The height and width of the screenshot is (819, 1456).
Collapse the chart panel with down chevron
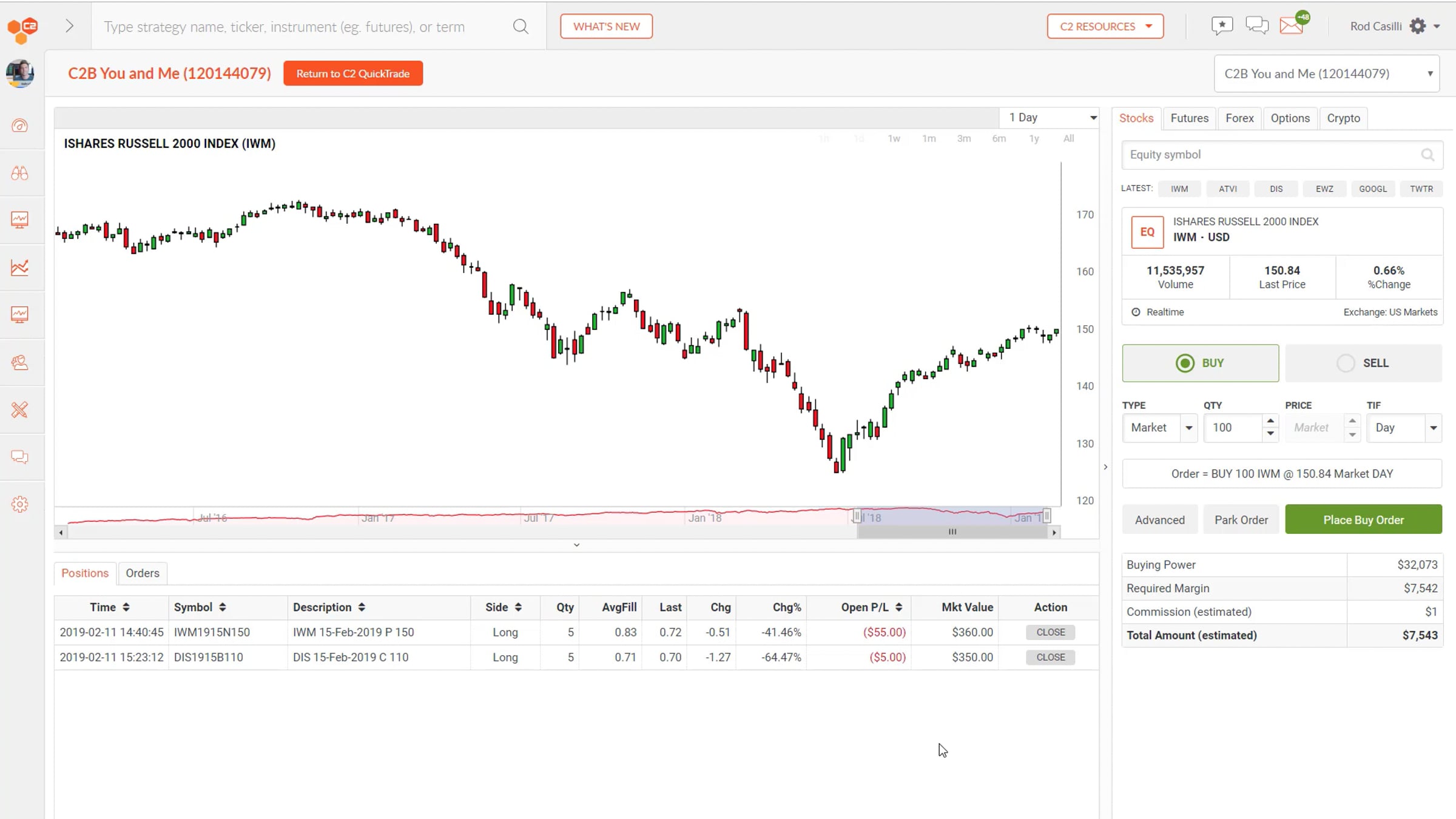pyautogui.click(x=577, y=545)
